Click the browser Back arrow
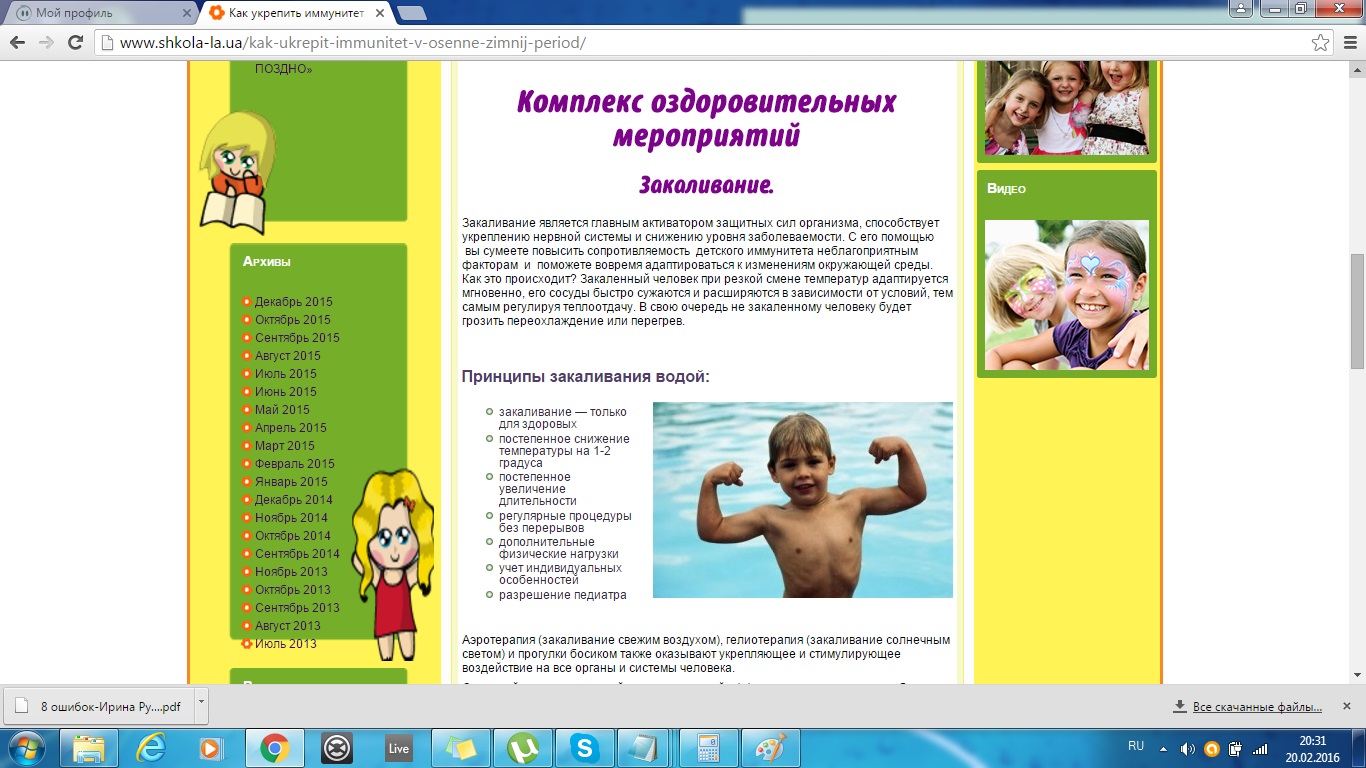The width and height of the screenshot is (1366, 768). click(17, 43)
